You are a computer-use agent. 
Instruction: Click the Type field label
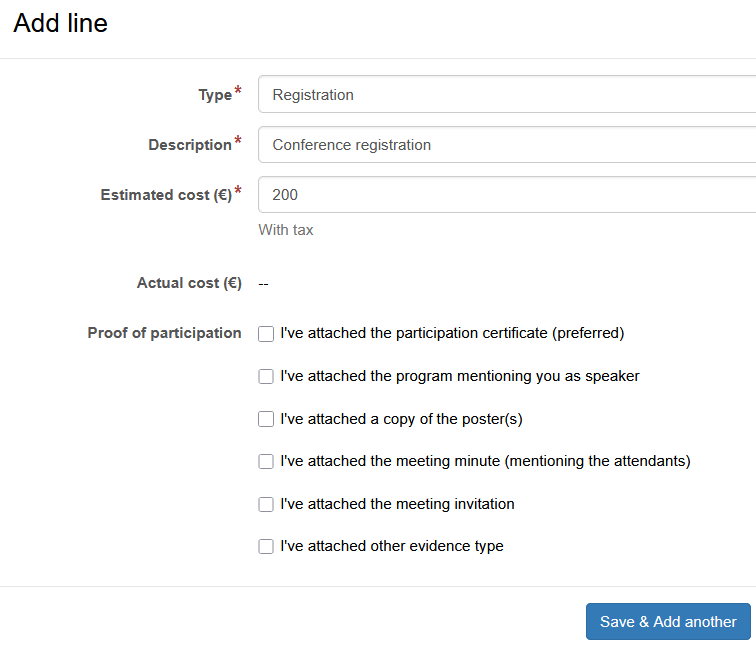coord(214,95)
